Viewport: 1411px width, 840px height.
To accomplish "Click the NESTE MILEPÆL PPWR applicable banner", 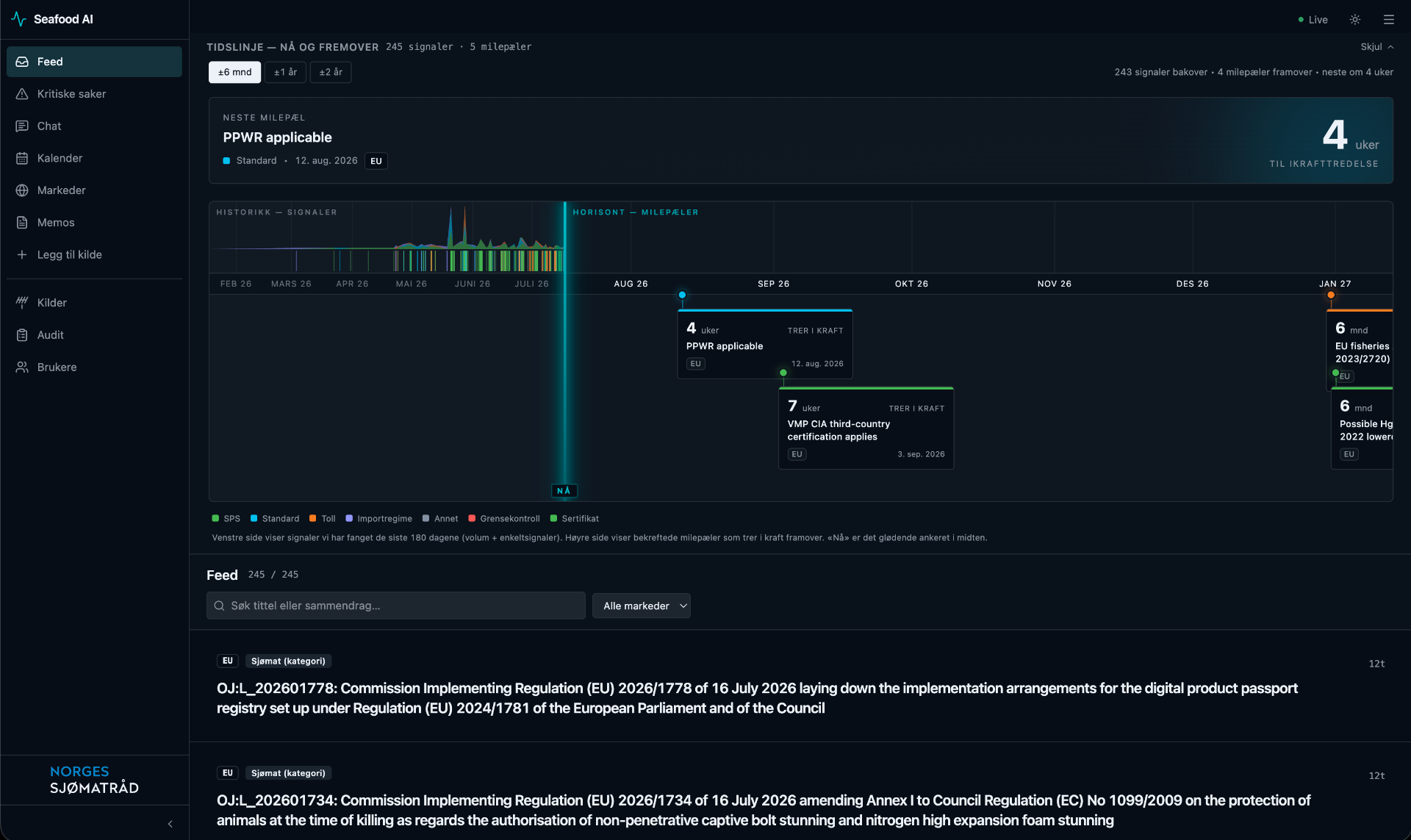I will tap(801, 140).
